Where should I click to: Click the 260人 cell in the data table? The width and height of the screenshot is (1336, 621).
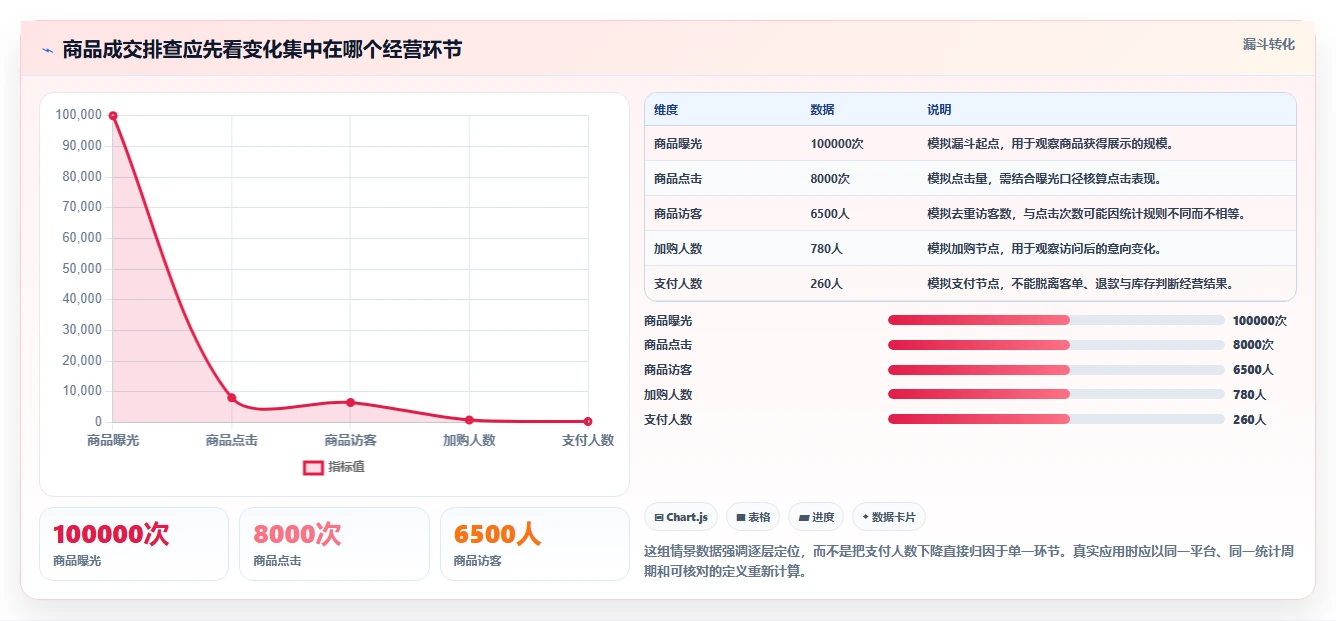coord(826,284)
